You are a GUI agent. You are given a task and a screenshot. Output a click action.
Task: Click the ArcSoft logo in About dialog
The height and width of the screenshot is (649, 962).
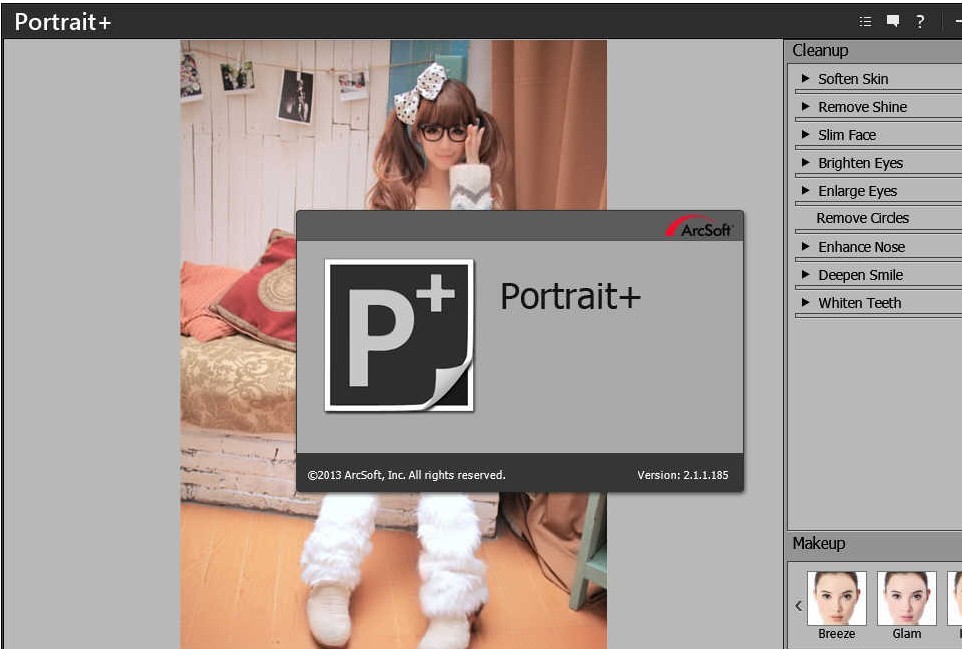click(700, 226)
